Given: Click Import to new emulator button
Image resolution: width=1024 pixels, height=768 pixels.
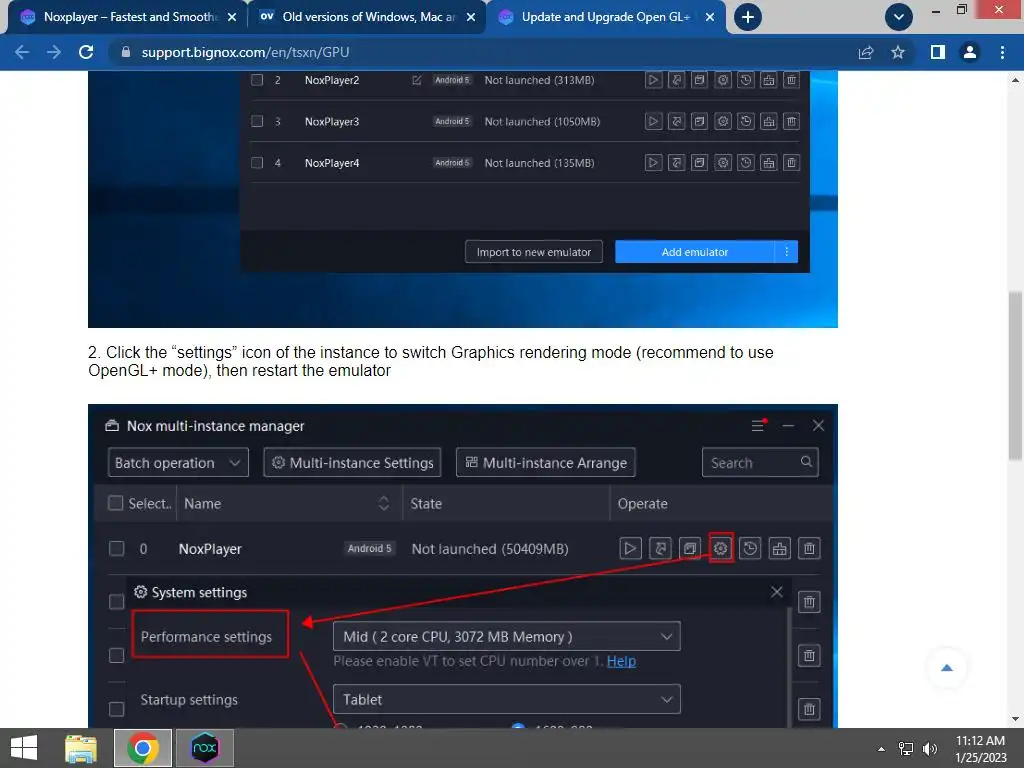Looking at the screenshot, I should pos(534,252).
